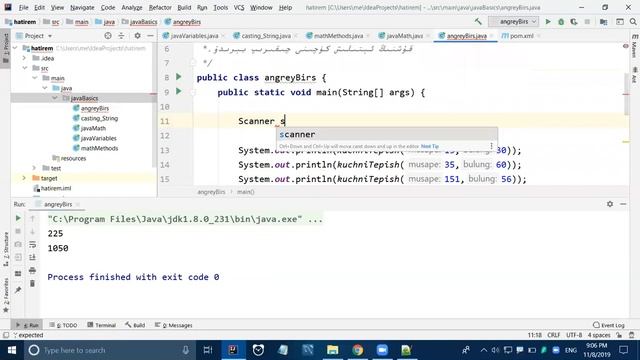Click the Build hammer icon

click(x=478, y=22)
